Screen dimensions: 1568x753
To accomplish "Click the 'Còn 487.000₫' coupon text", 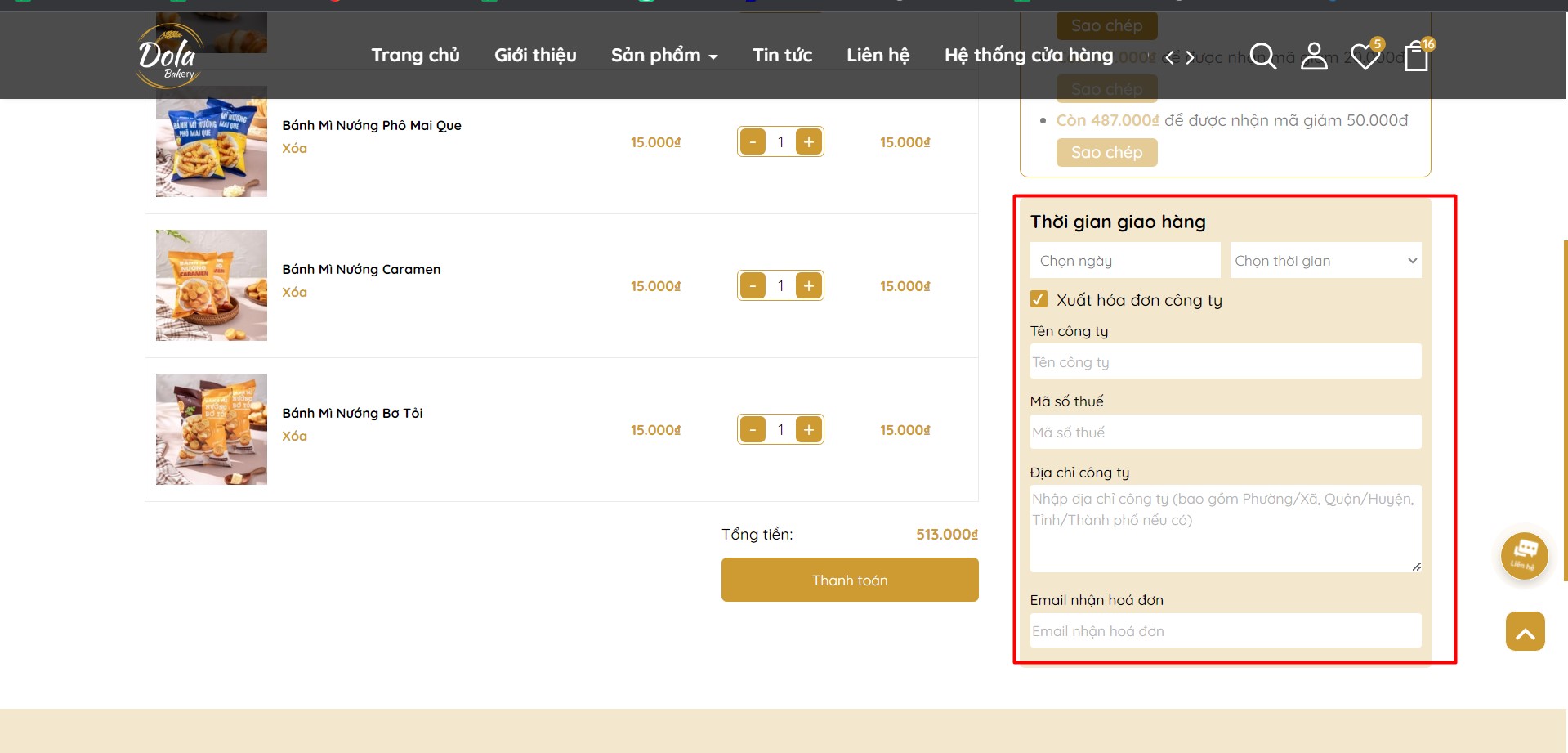I will (x=1107, y=120).
